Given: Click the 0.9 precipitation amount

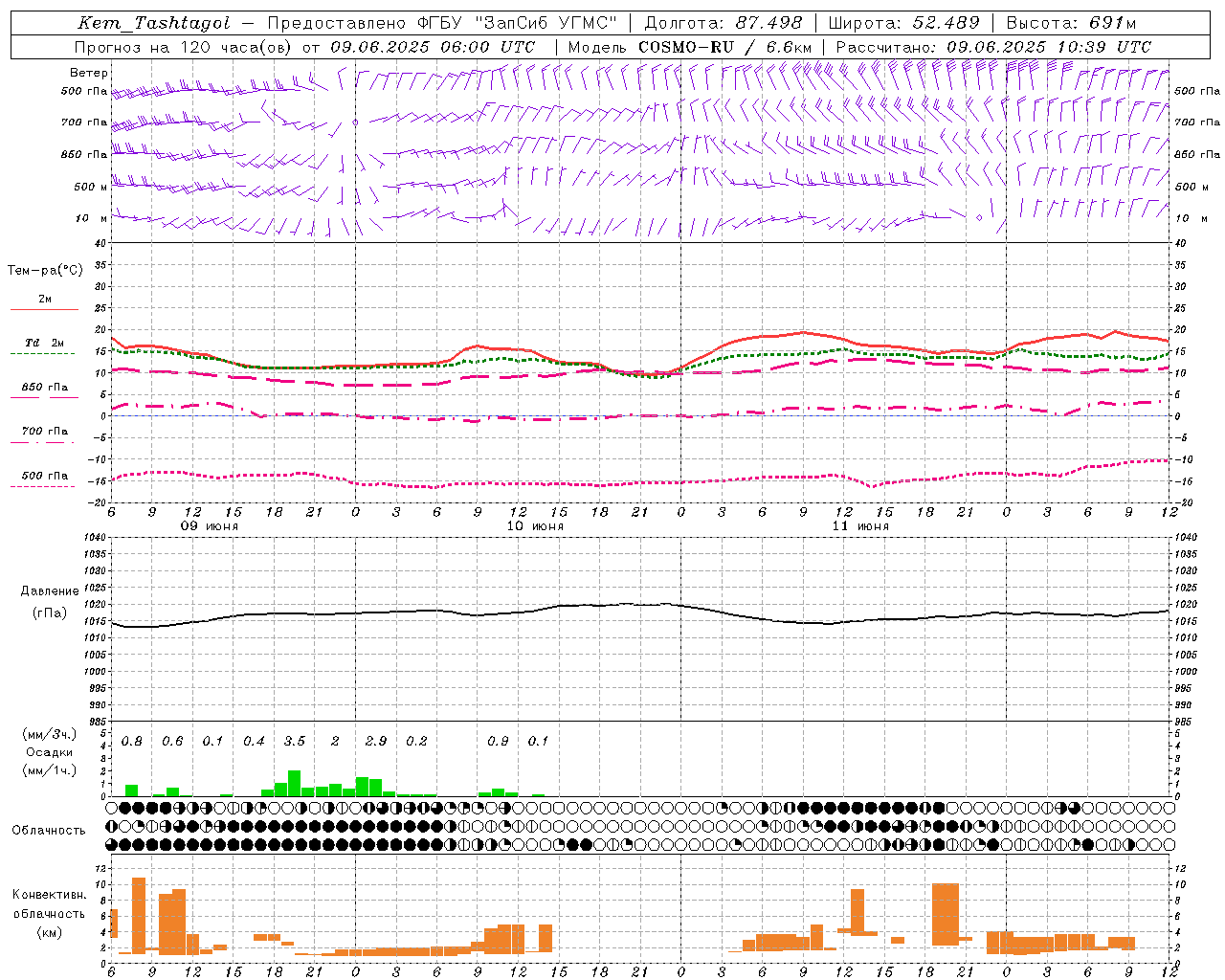Looking at the screenshot, I should [x=498, y=742].
